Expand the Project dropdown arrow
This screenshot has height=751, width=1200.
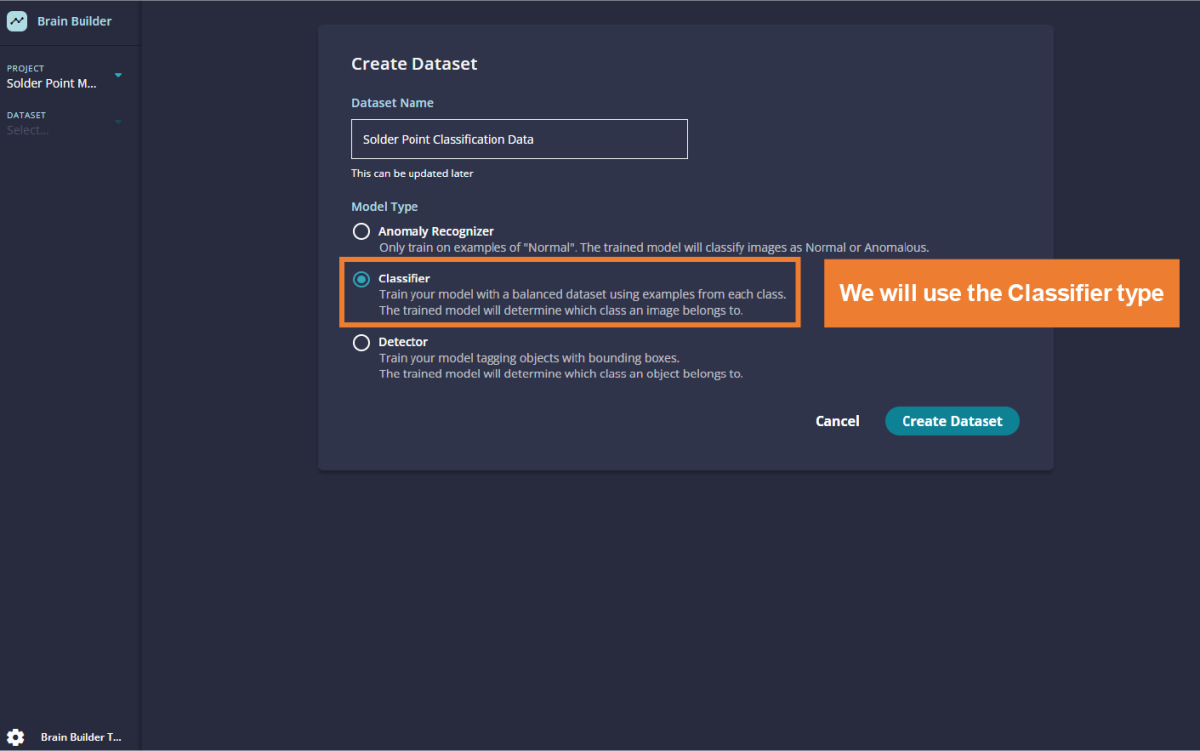(118, 75)
